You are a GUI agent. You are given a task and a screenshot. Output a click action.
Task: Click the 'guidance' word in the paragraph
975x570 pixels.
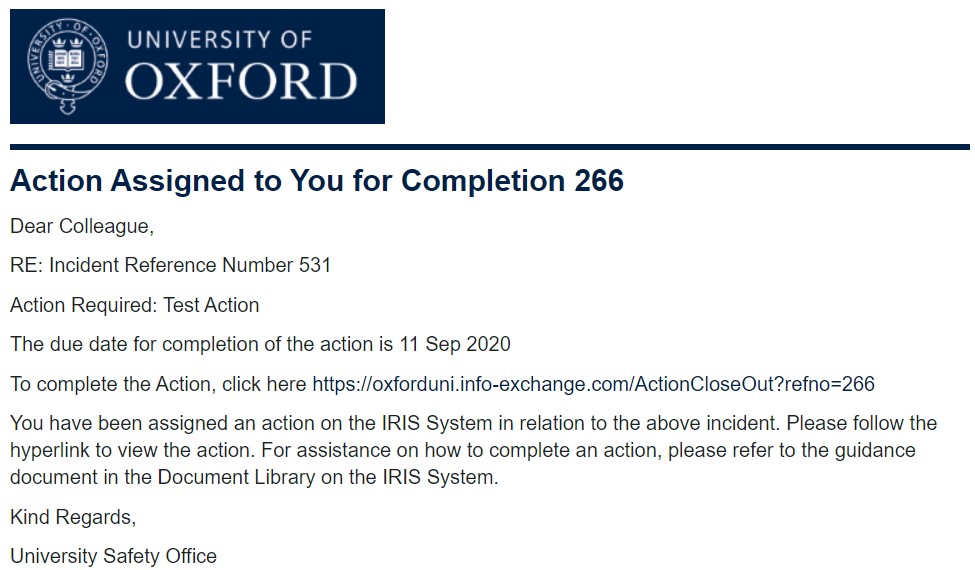[x=875, y=451]
